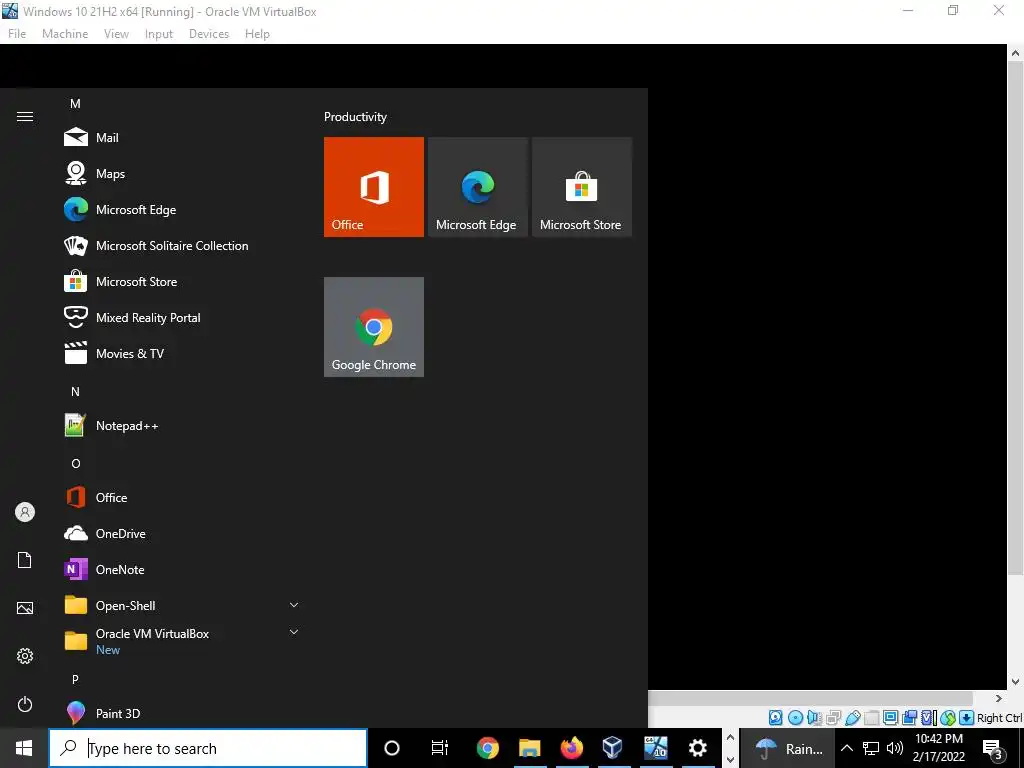
Task: Click the VirtualBox mouse integration status icon
Action: point(948,717)
